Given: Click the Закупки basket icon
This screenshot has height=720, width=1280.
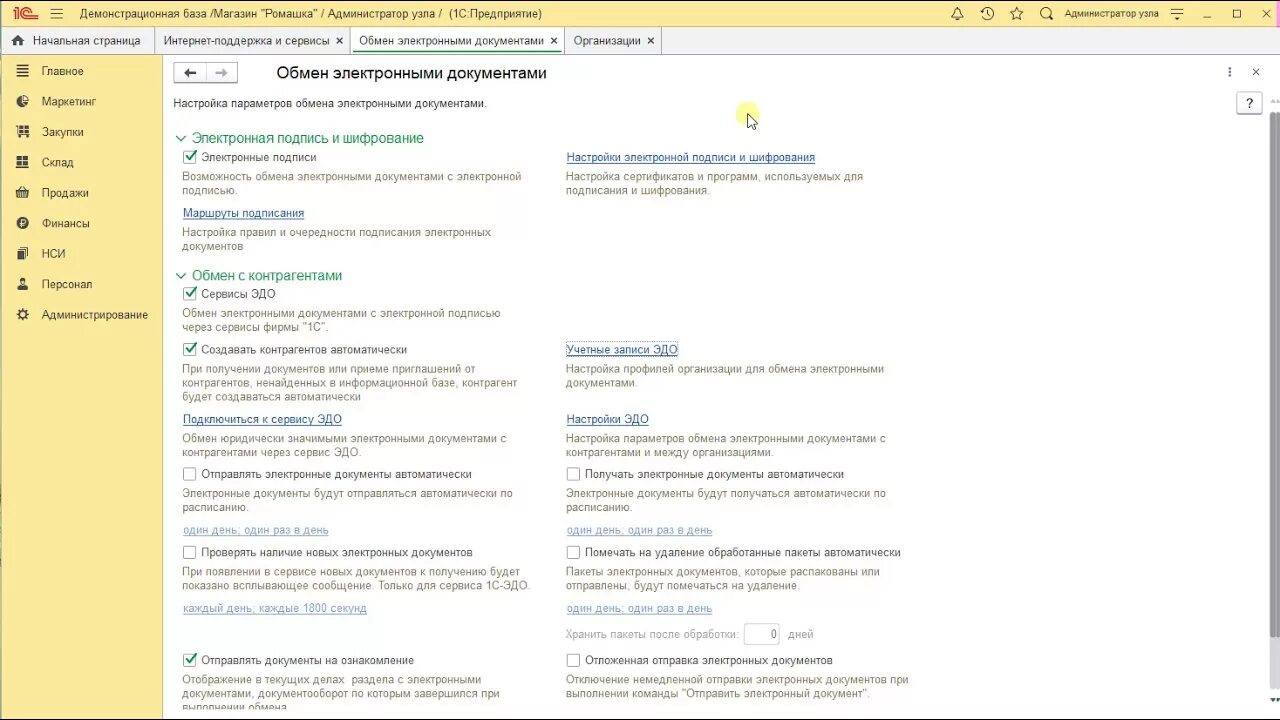Looking at the screenshot, I should [x=22, y=132].
